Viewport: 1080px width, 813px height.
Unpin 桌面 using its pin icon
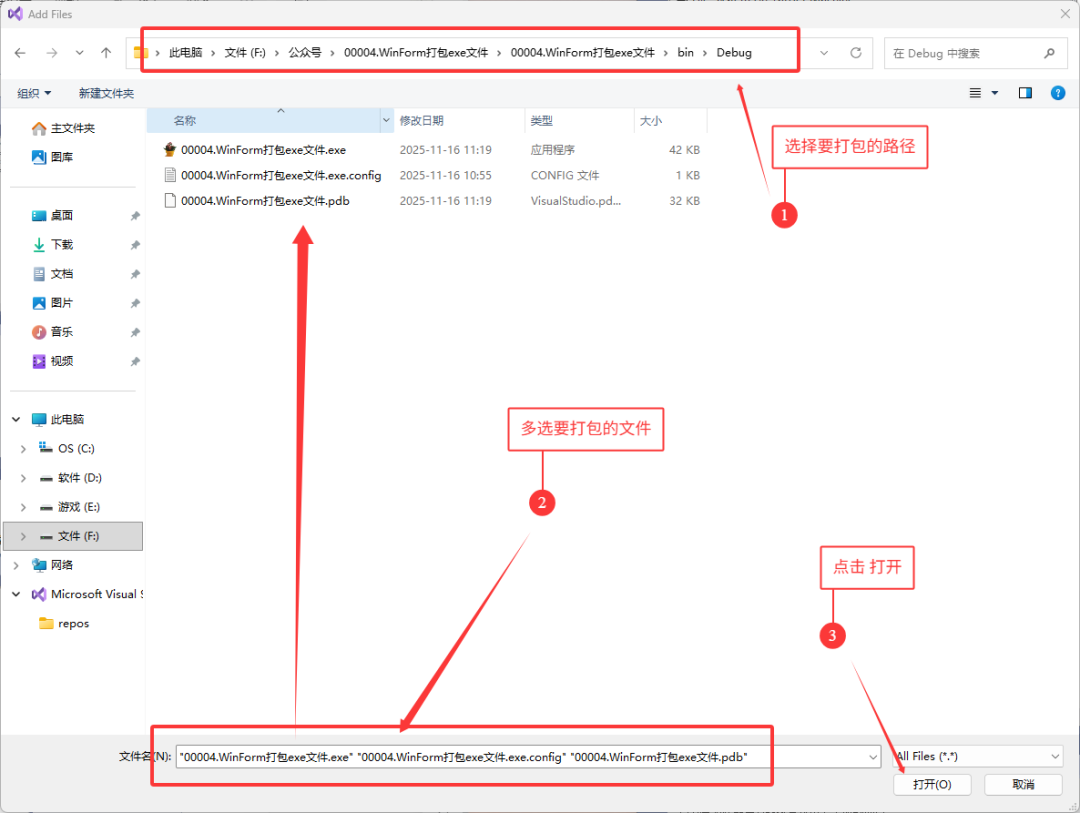[135, 216]
